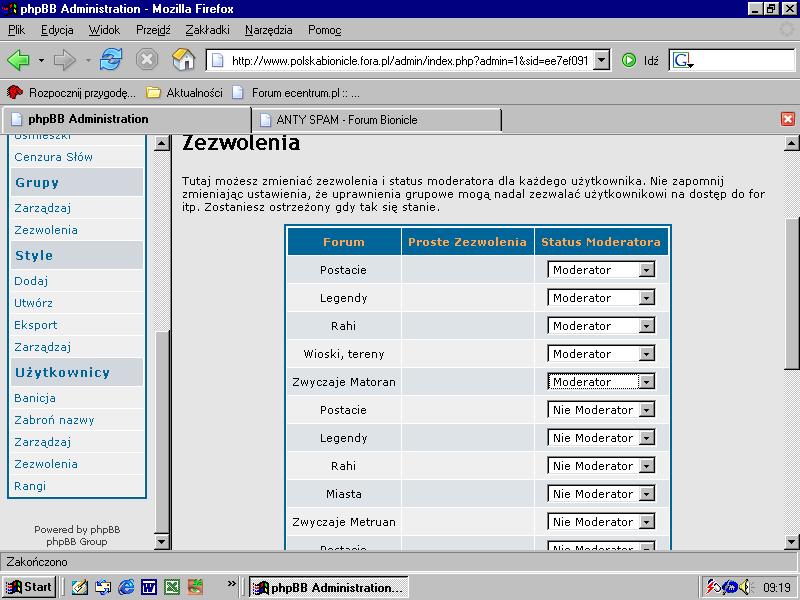Screen dimensions: 800x600
Task: Expand the Miasta moderator status dropdown
Action: [646, 494]
